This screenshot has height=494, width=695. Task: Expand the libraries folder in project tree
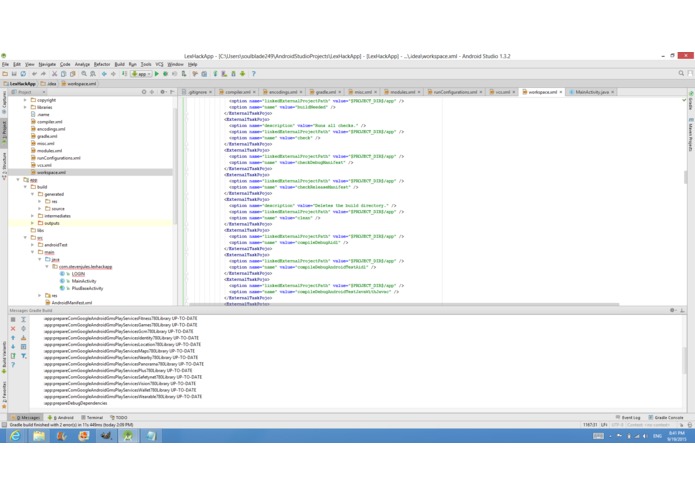[x=25, y=107]
